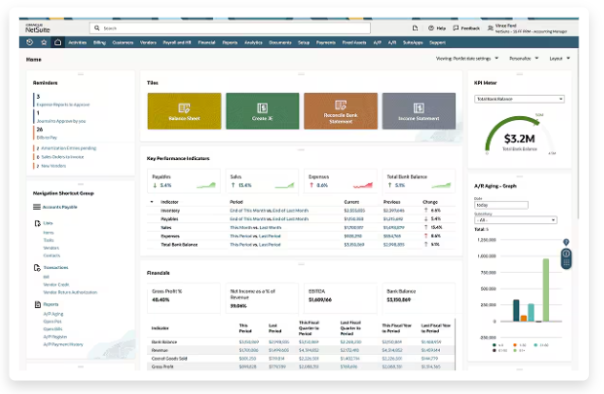Screen dimensions: 604x394
Task: Click the NetSuite logo
Action: (37, 28)
